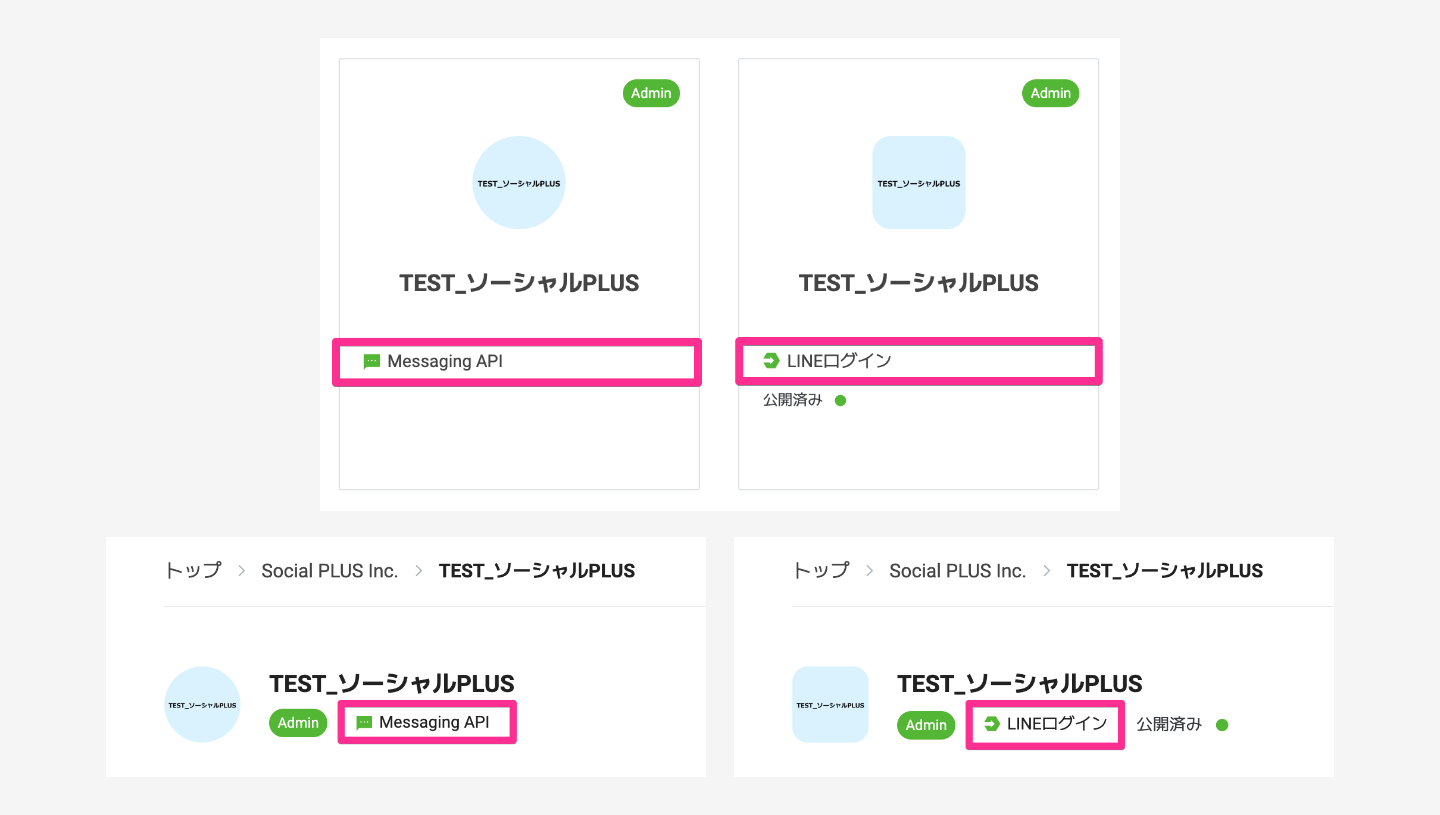Click Admin badge next to LINEログイン label below
Viewport: 1440px width, 815px height.
926,725
